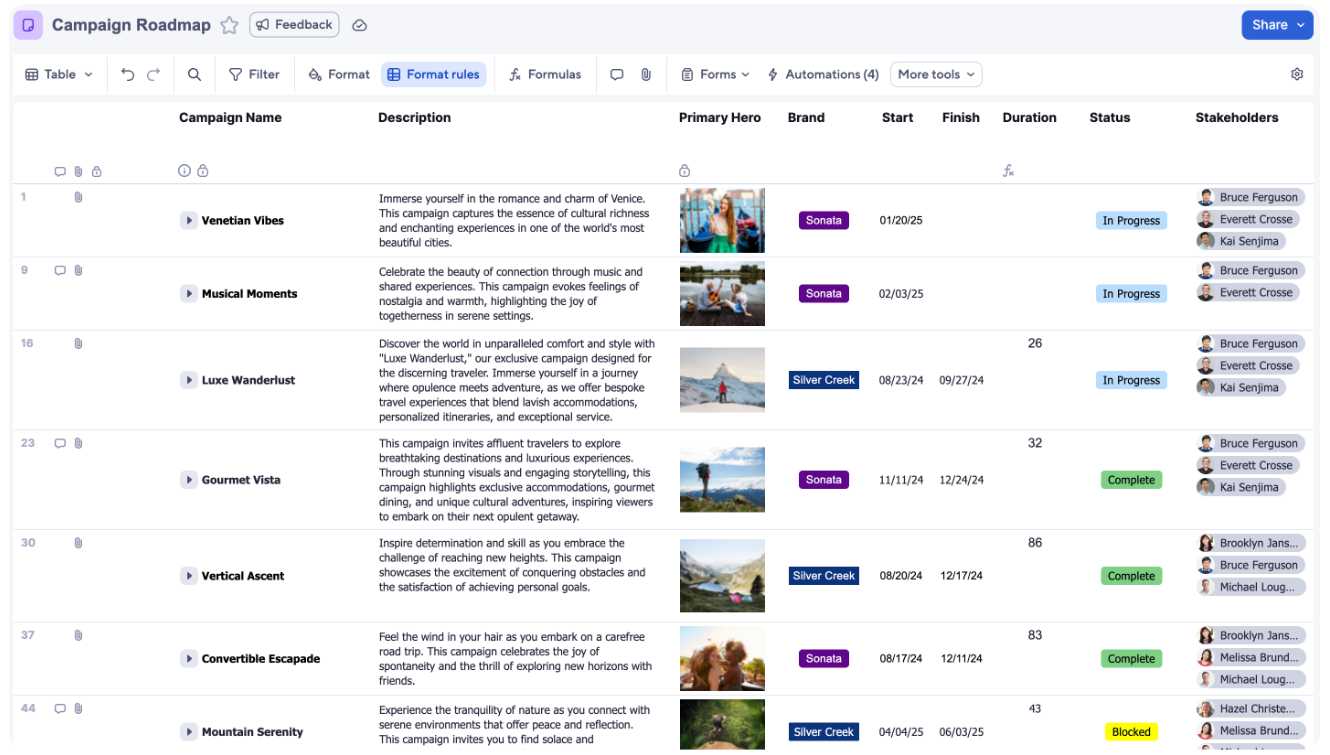Open the More tools dropdown
The width and height of the screenshot is (1330, 755).
(x=936, y=74)
